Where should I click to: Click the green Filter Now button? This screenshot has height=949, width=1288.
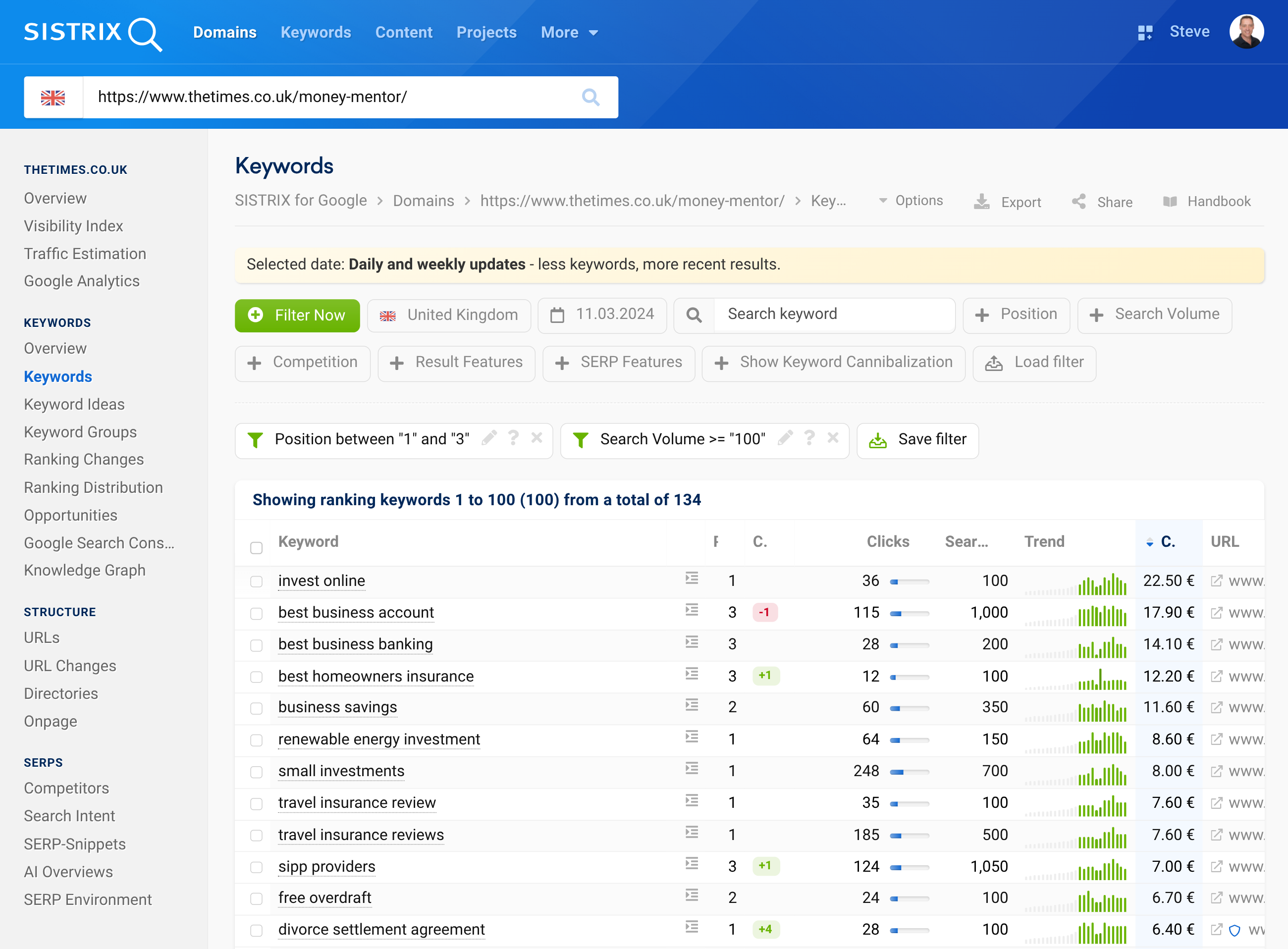(297, 316)
